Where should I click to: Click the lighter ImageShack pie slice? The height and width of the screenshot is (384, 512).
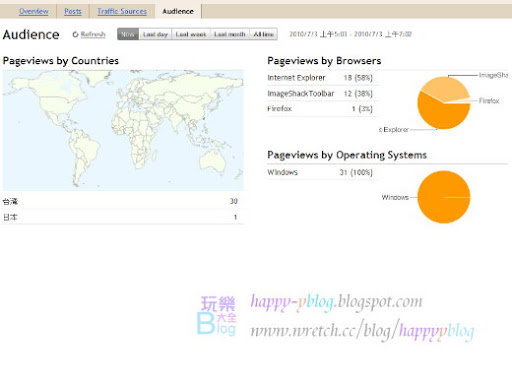point(443,88)
